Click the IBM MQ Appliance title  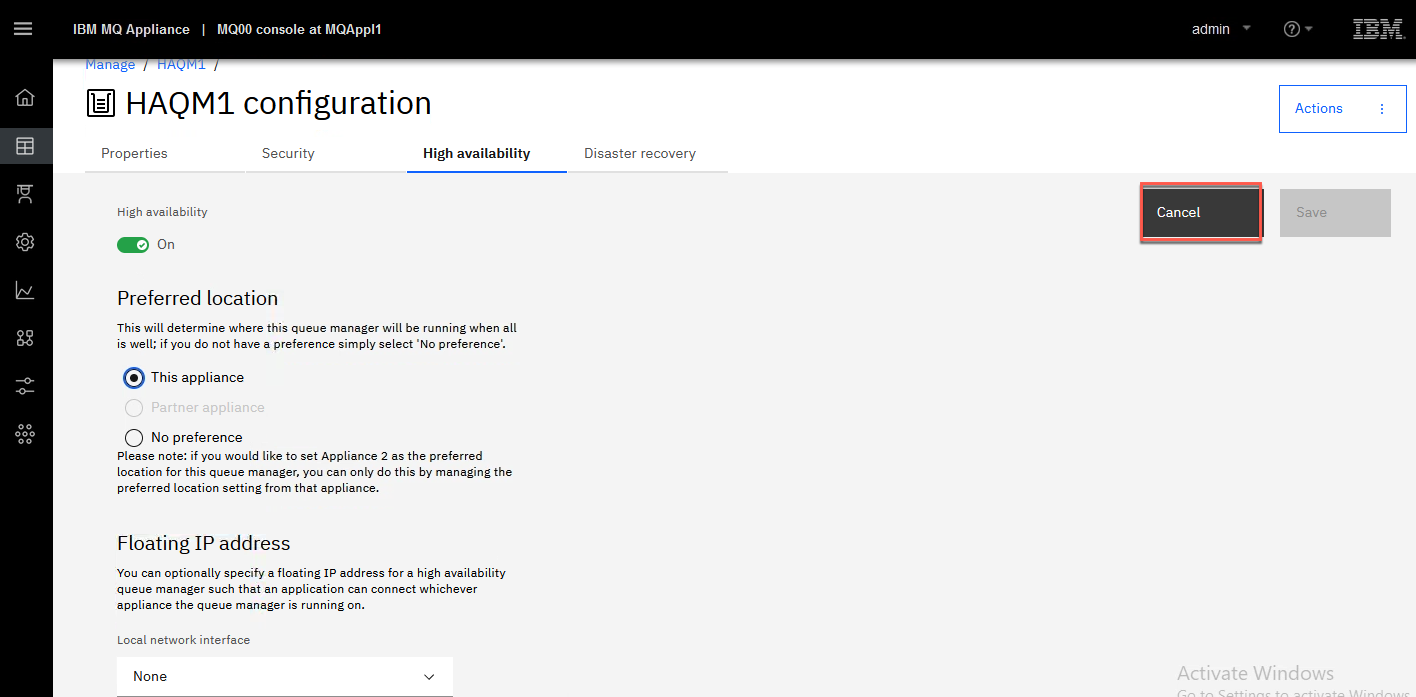tap(131, 29)
